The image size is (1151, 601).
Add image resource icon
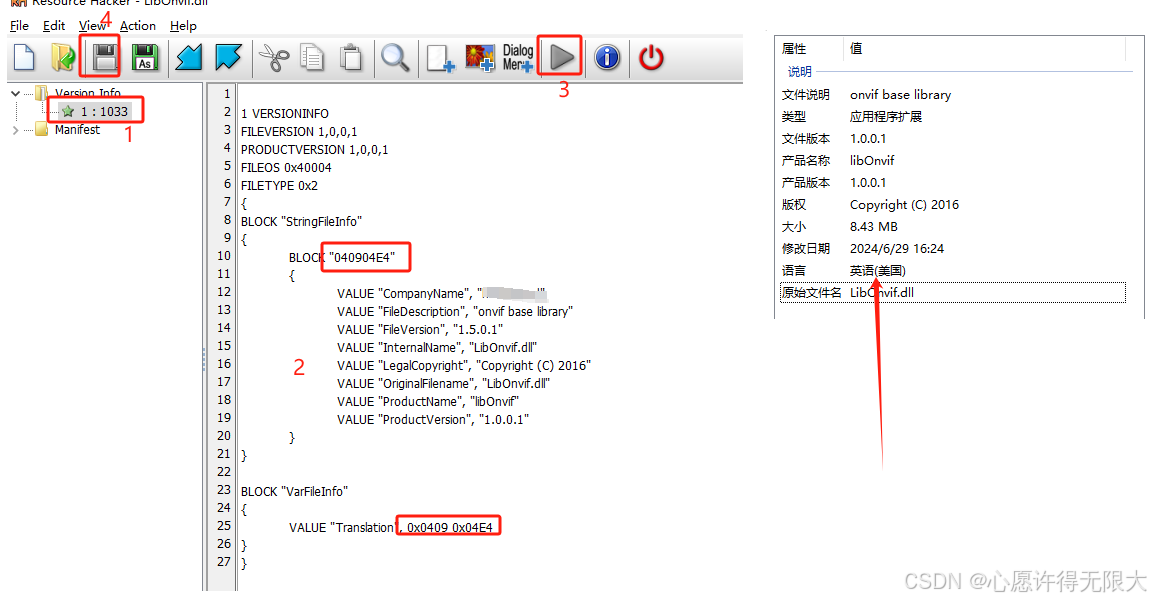(x=480, y=57)
